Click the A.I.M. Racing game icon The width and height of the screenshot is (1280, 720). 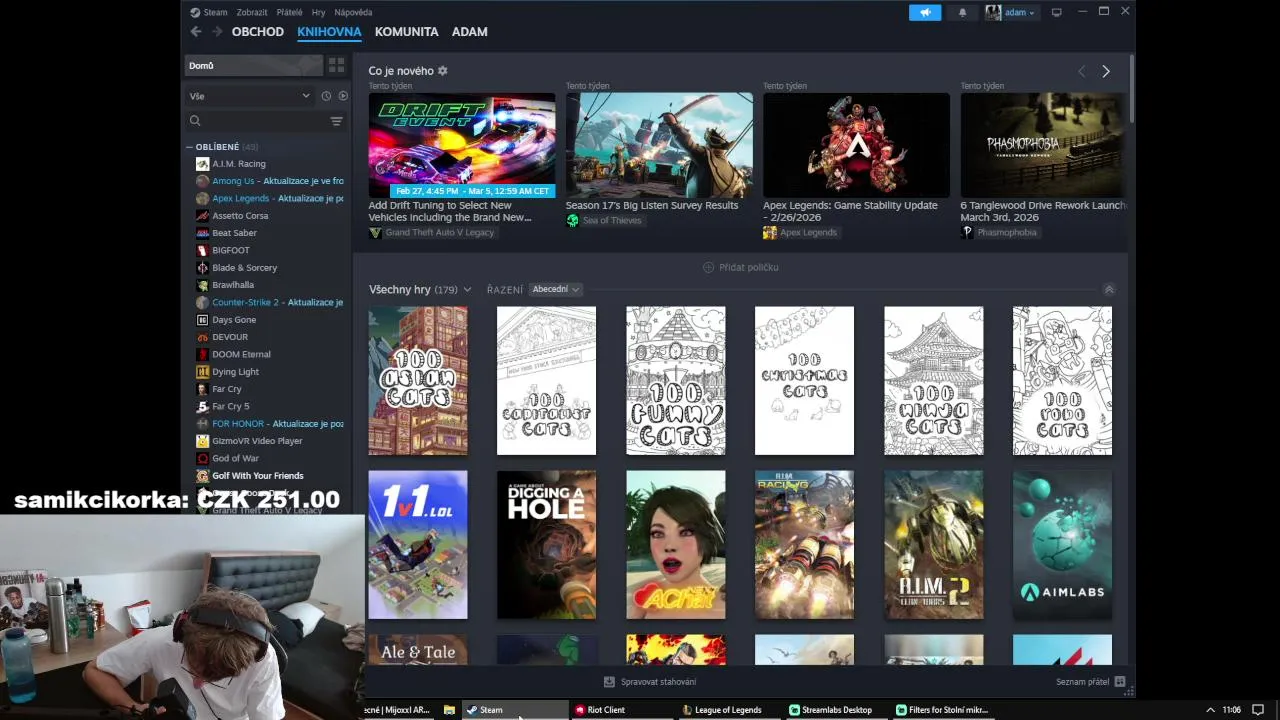203,164
